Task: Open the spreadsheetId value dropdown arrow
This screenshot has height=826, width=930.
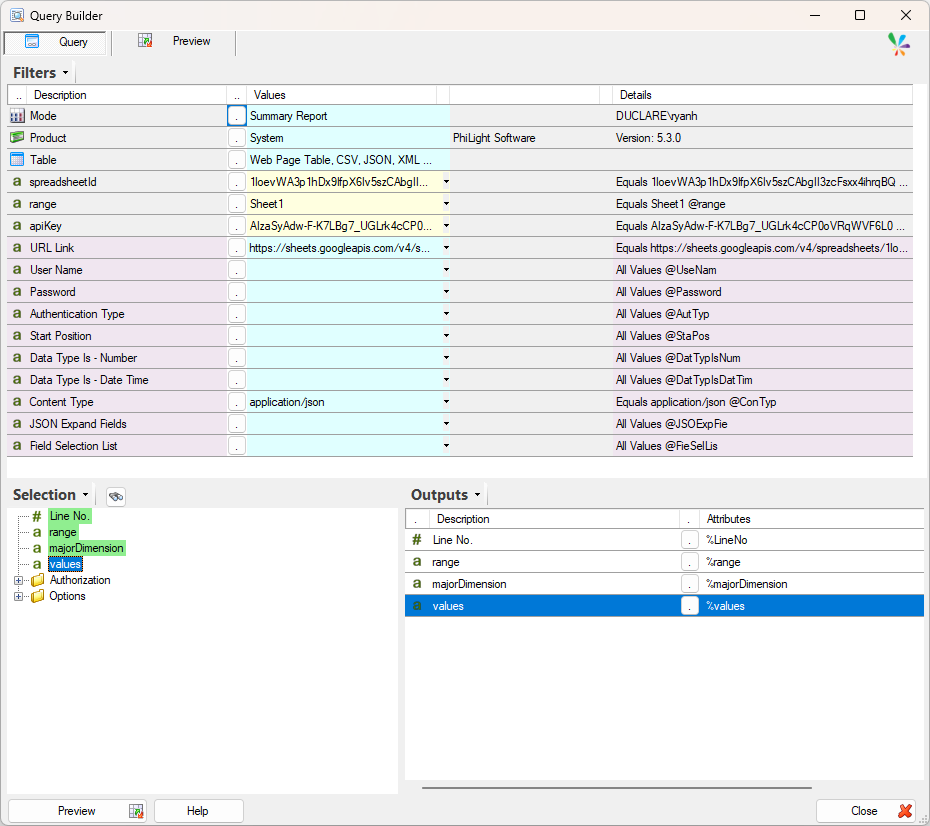Action: 446,182
